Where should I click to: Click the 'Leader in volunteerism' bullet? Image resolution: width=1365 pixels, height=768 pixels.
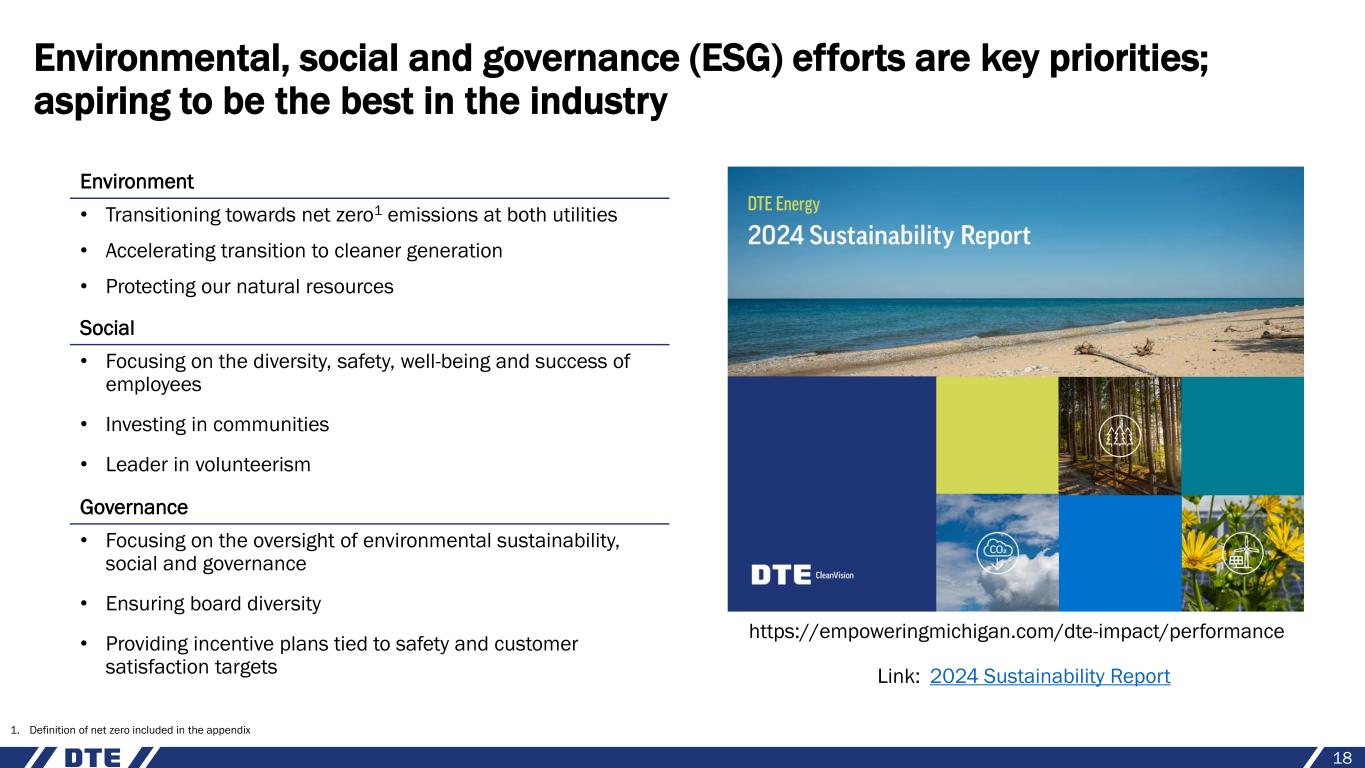pyautogui.click(x=208, y=465)
